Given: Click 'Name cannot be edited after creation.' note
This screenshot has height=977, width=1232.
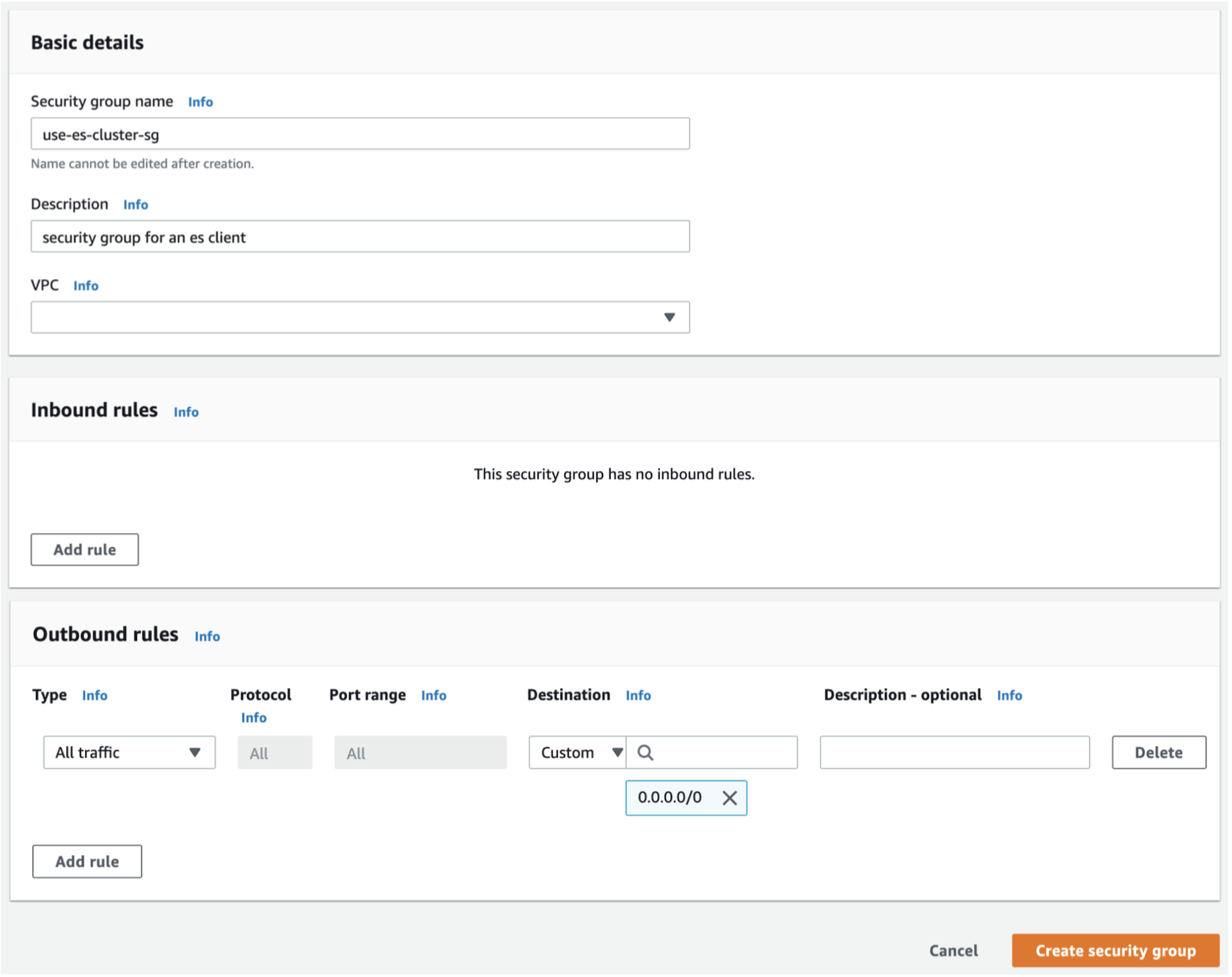Looking at the screenshot, I should click(142, 164).
